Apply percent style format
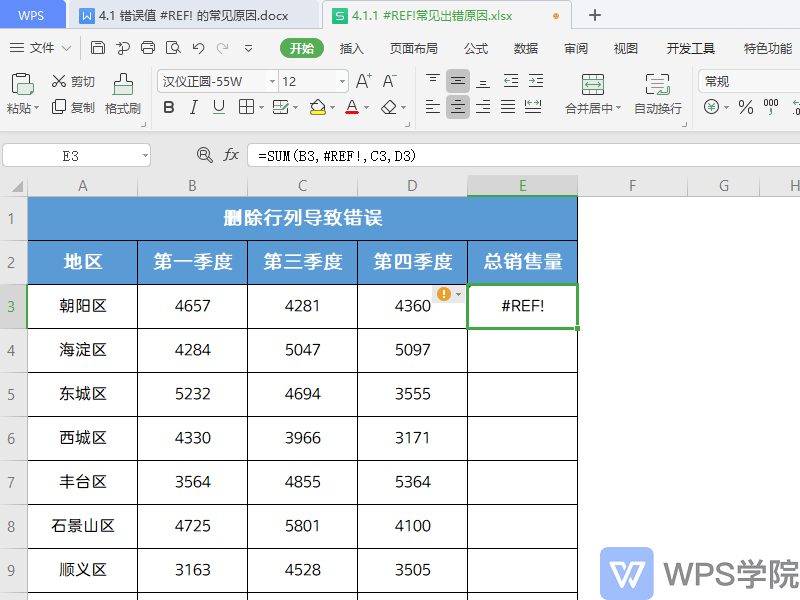The width and height of the screenshot is (800, 600). (x=746, y=107)
